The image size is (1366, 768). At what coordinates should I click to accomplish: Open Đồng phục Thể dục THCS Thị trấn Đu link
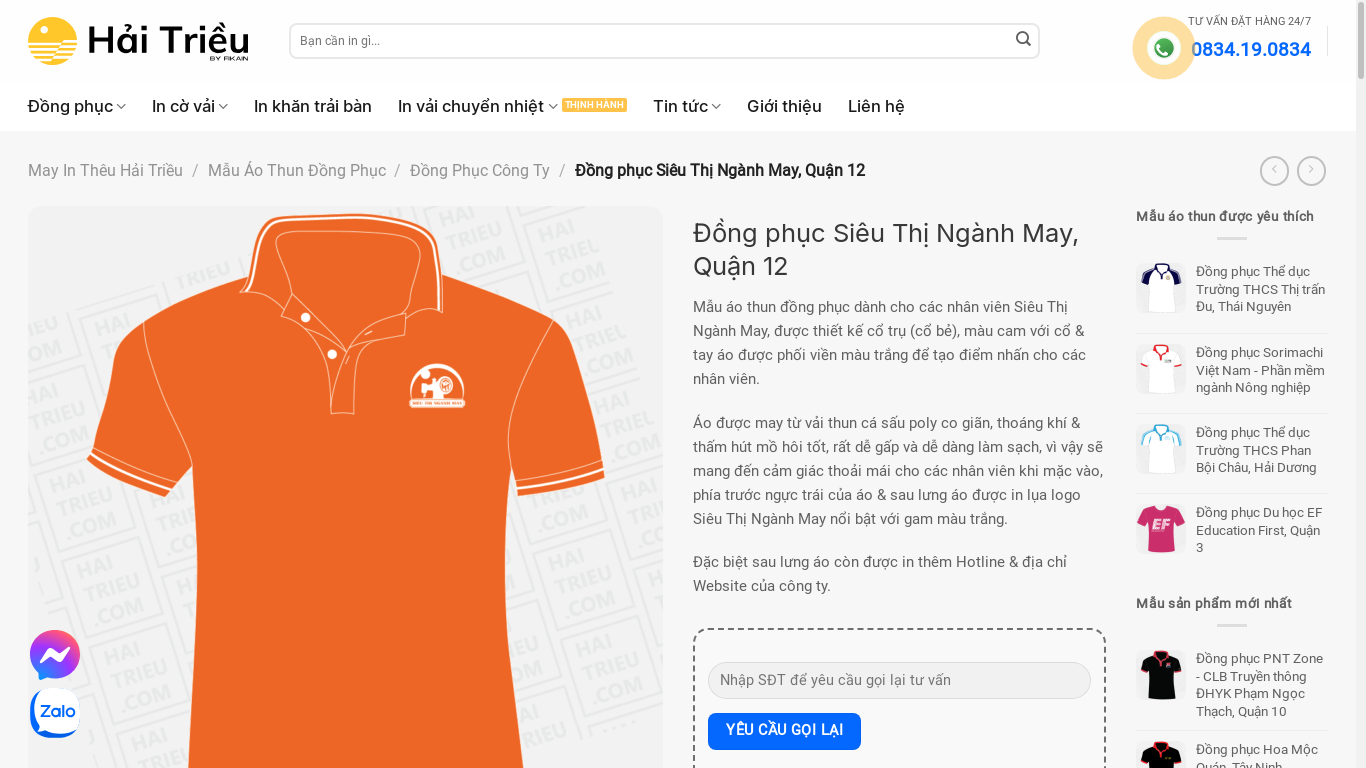point(1260,289)
